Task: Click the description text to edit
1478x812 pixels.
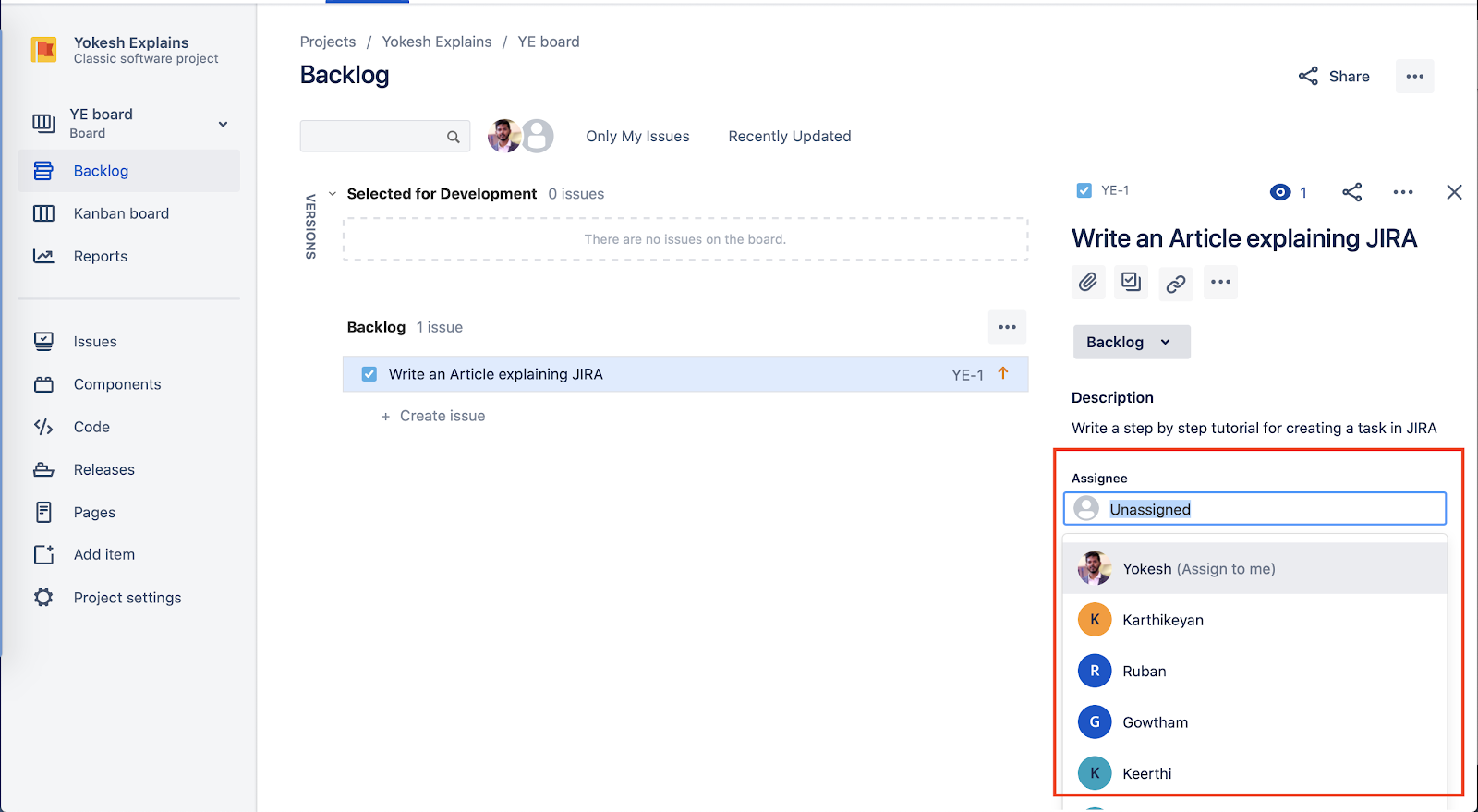Action: [1254, 428]
